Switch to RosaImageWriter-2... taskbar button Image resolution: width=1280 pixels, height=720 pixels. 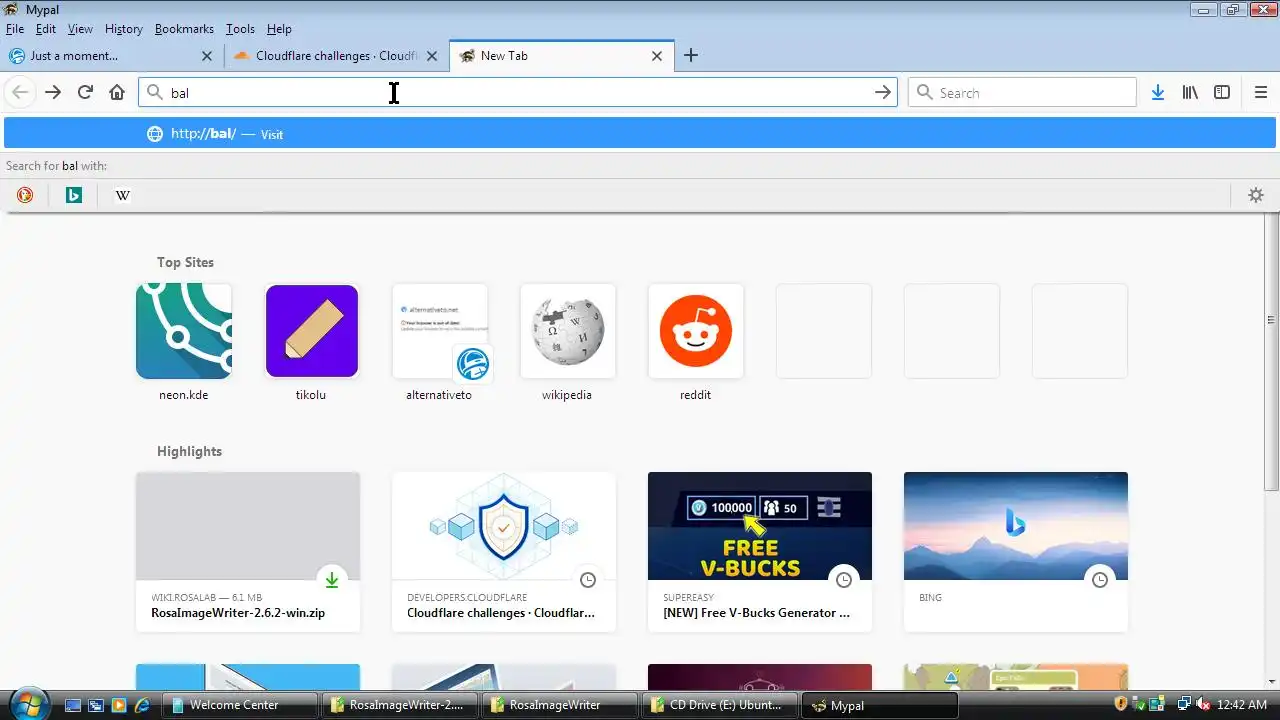tap(399, 705)
